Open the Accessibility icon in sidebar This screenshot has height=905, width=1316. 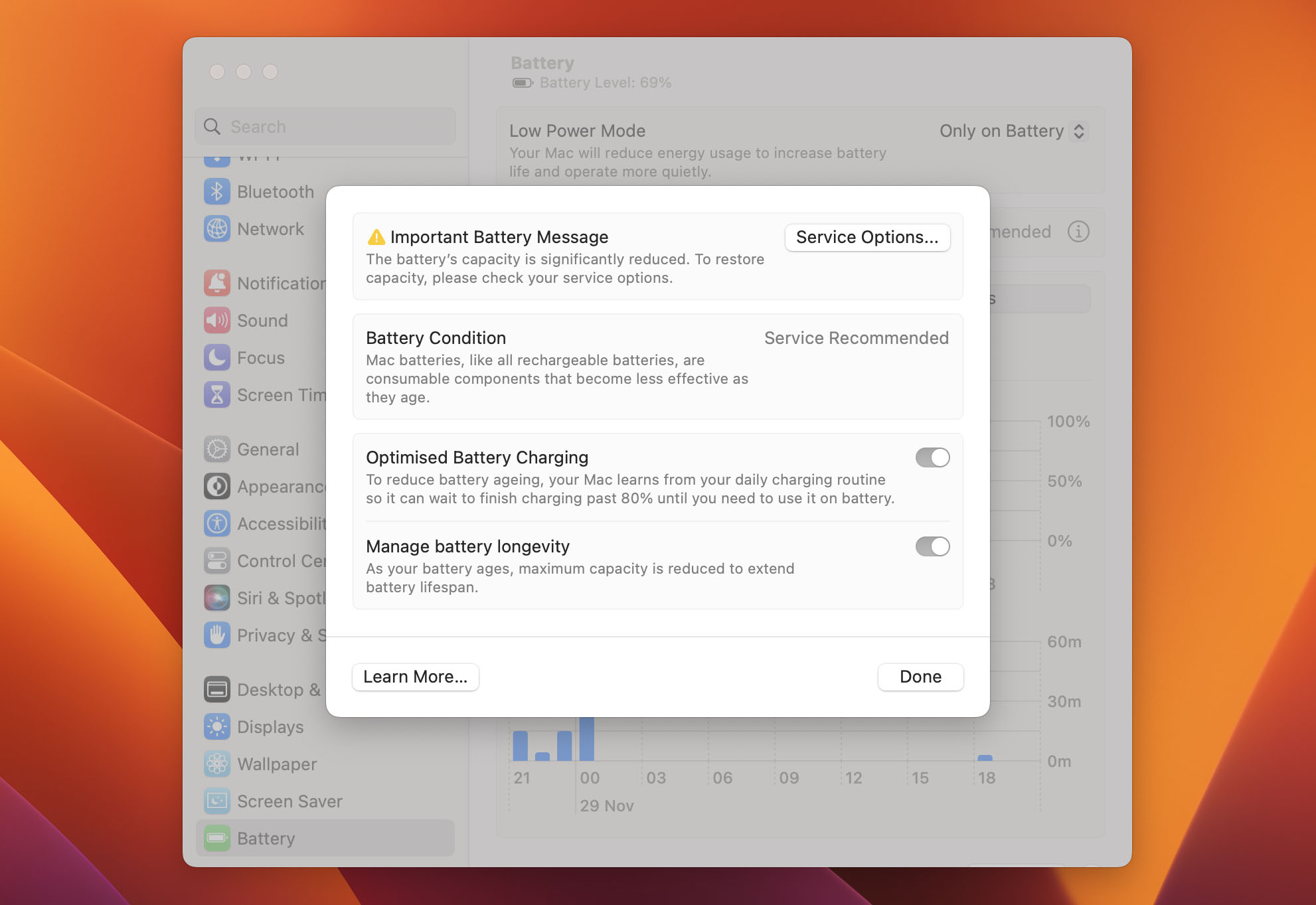(217, 524)
